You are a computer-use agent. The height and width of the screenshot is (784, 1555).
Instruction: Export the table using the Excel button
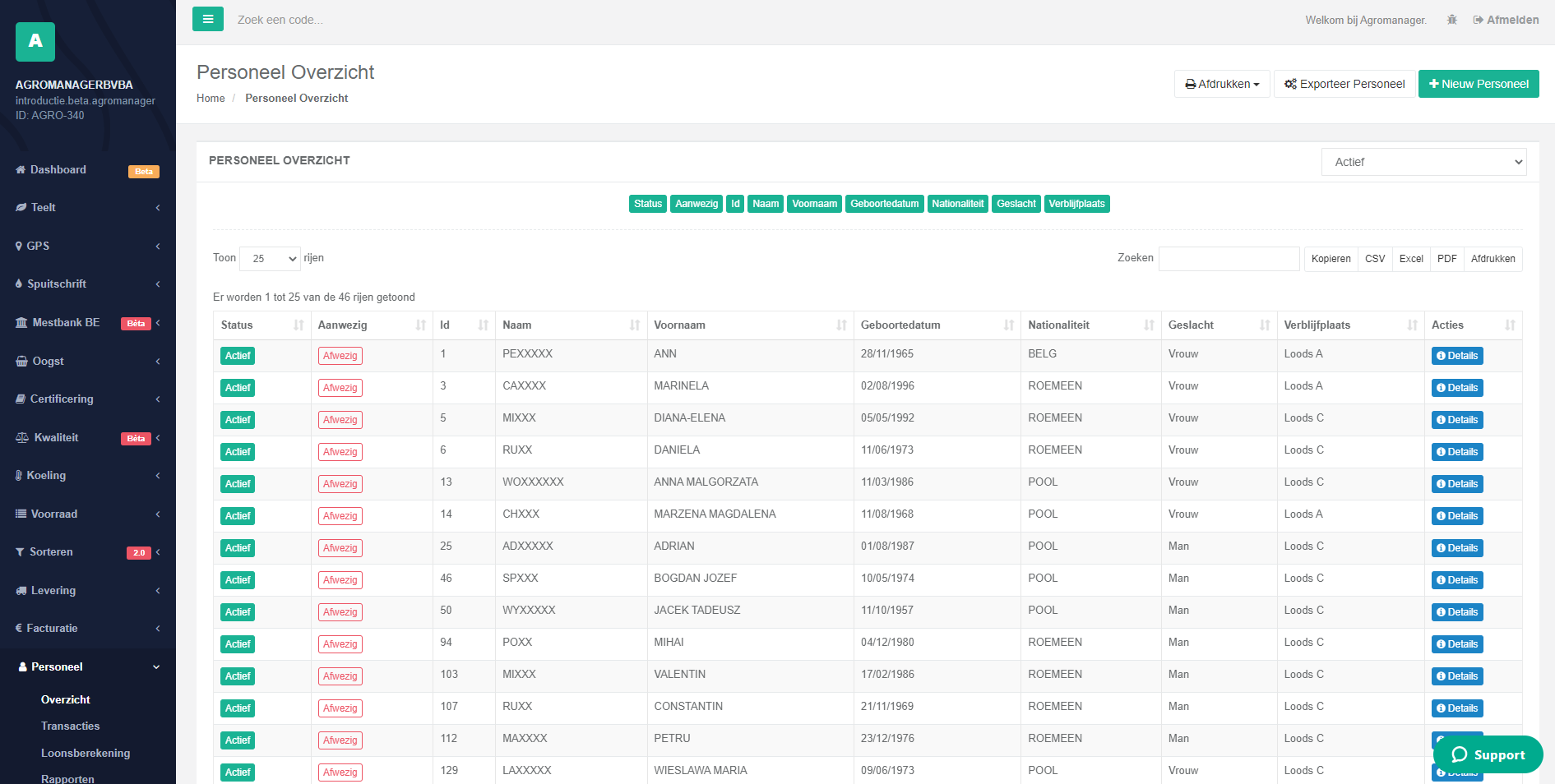[x=1410, y=259]
